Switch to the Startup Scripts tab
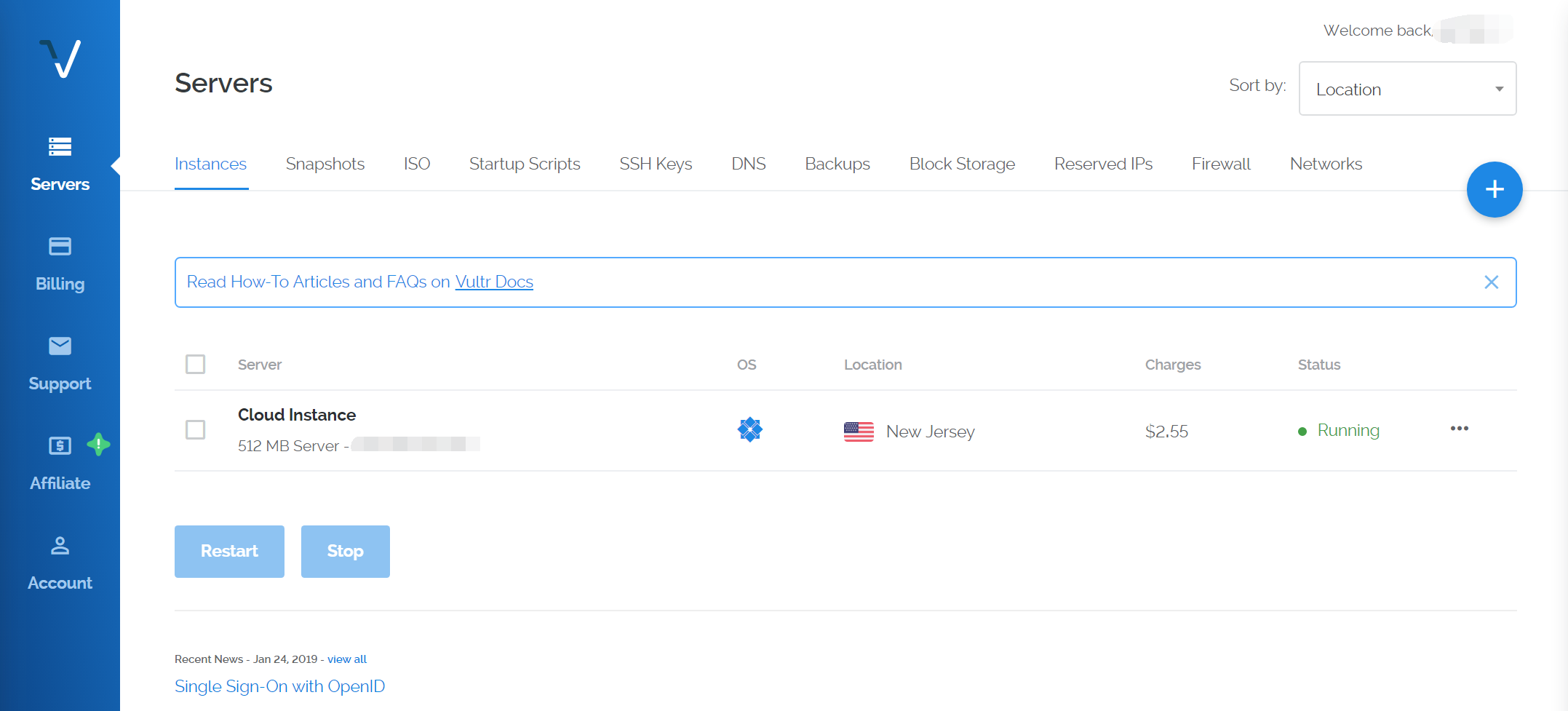Image resolution: width=1568 pixels, height=711 pixels. click(525, 164)
